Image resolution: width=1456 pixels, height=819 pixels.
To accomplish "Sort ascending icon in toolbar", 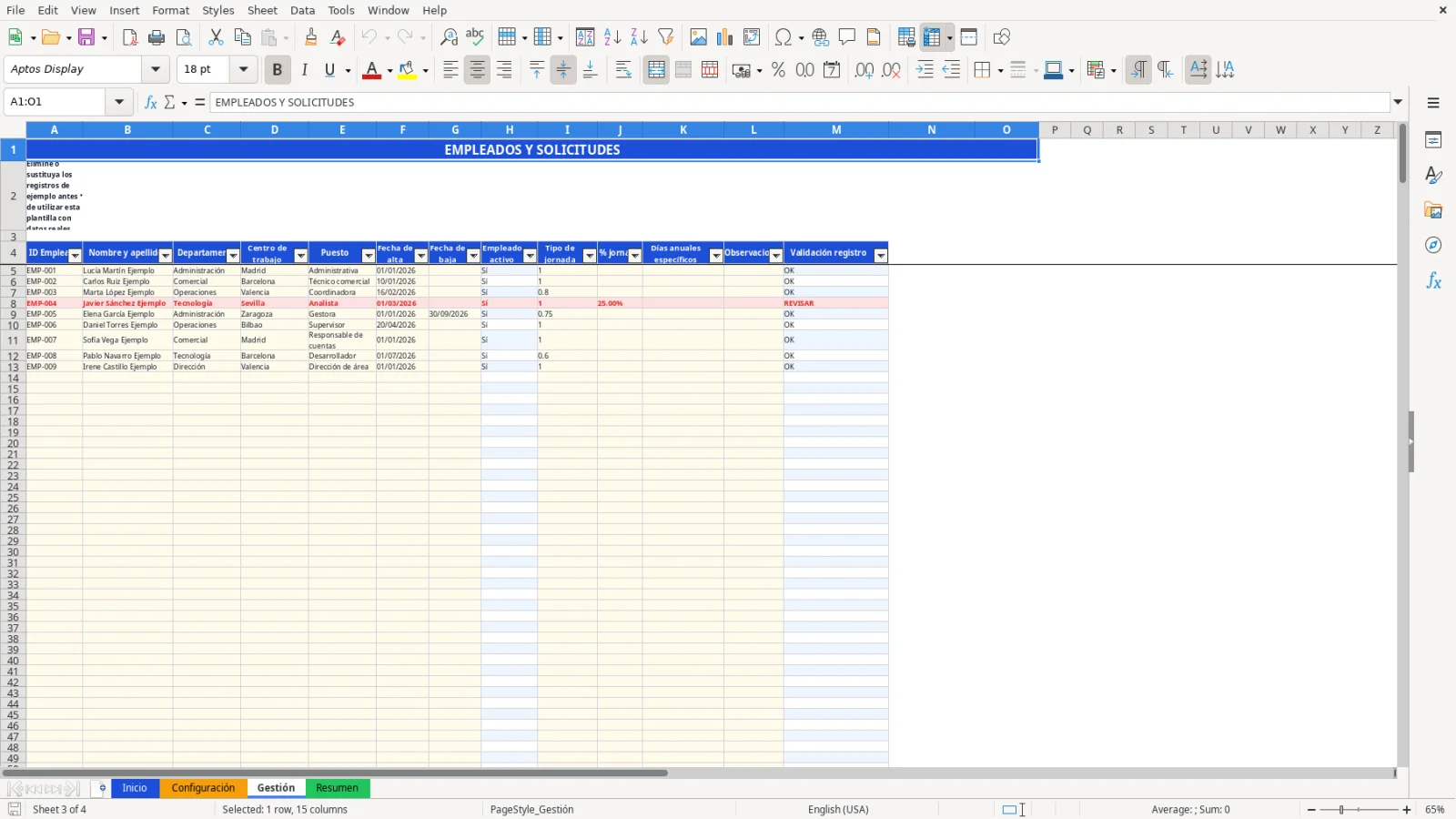I will [612, 37].
